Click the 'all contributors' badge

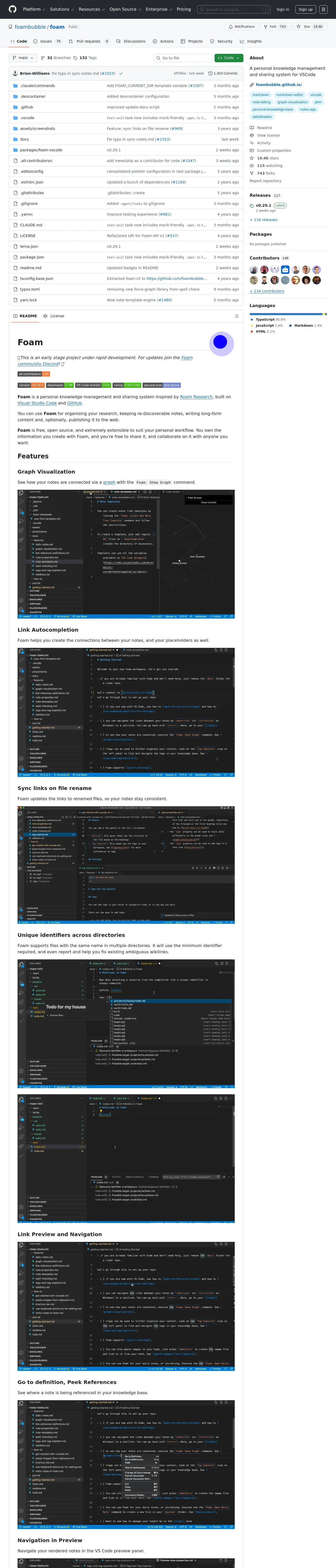[x=33, y=374]
